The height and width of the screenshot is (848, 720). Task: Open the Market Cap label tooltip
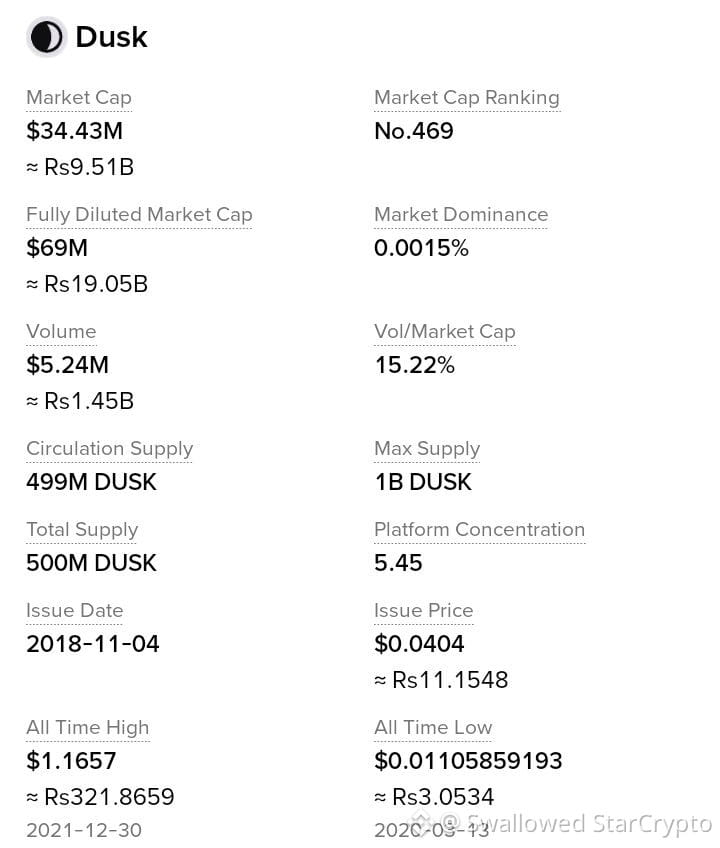click(79, 98)
